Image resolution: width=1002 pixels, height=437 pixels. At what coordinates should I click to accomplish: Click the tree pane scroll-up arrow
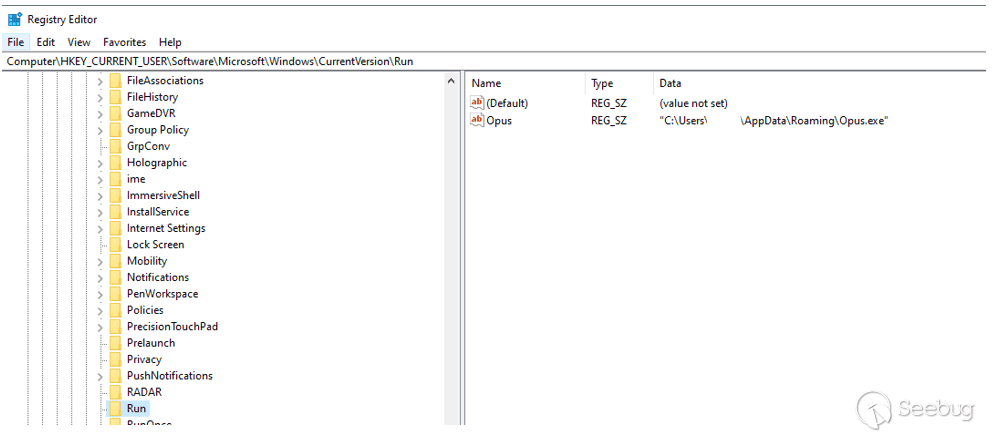(451, 81)
